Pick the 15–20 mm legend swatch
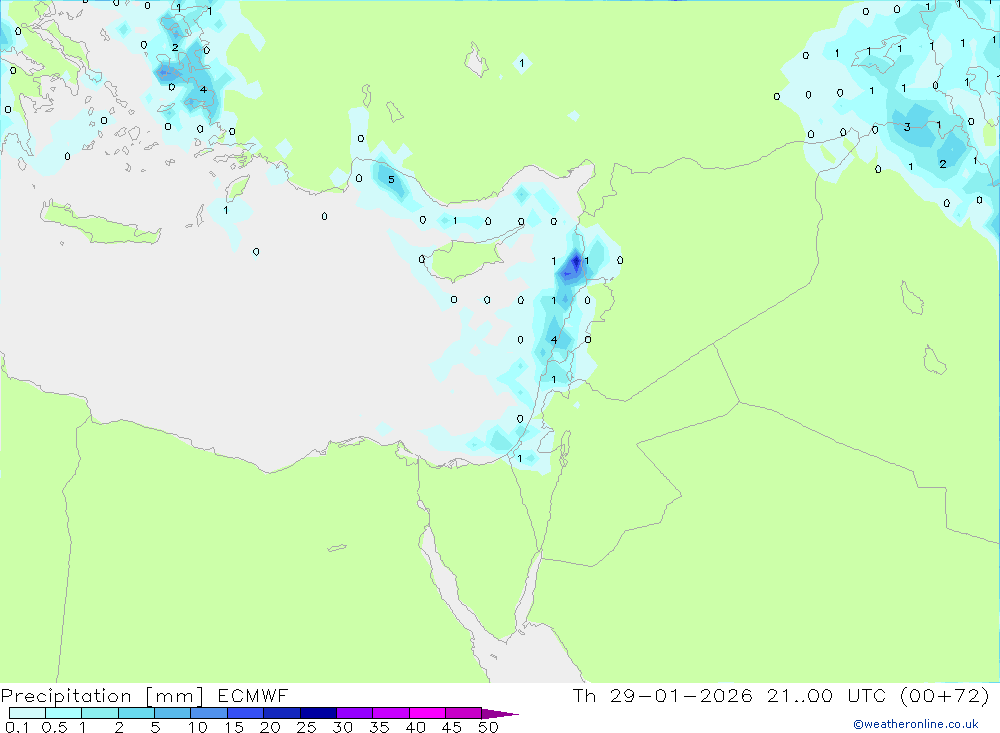1000x733 pixels. coord(246,713)
